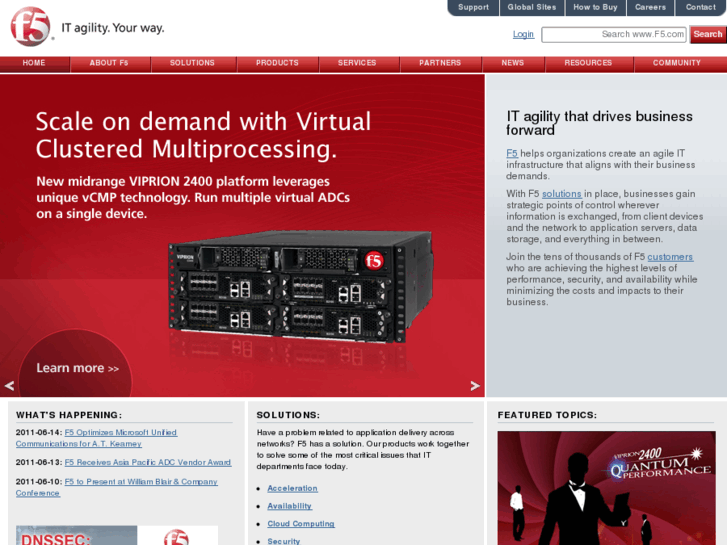
Task: Click the WHAT'S HAPPENING heading
Action: click(x=69, y=415)
